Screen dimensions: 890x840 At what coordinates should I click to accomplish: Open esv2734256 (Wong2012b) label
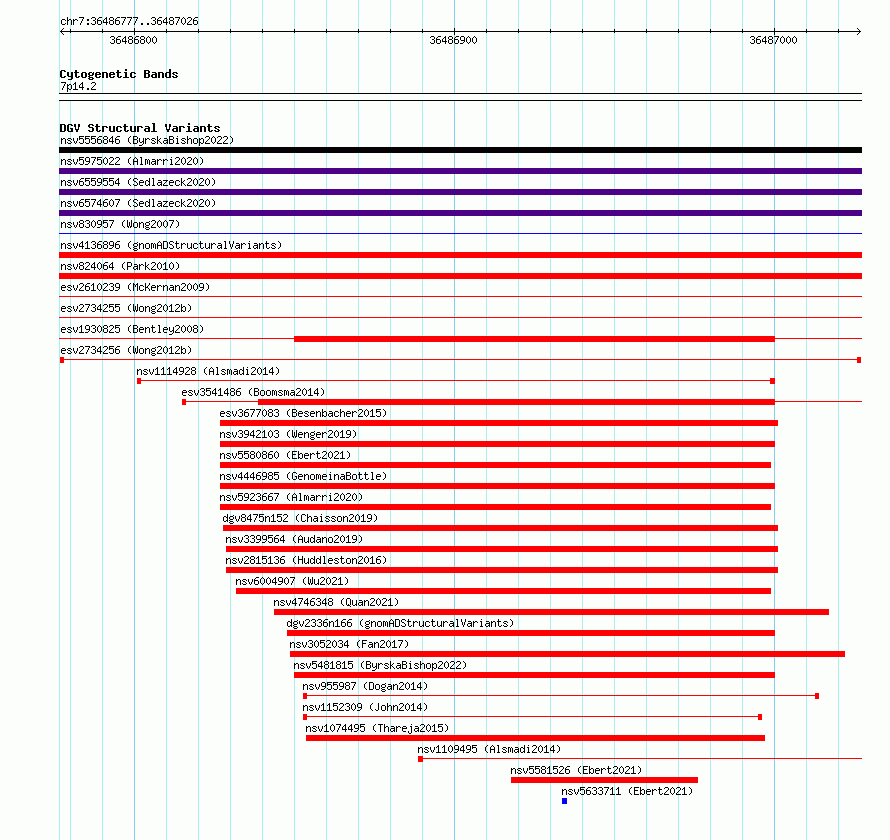click(x=126, y=350)
